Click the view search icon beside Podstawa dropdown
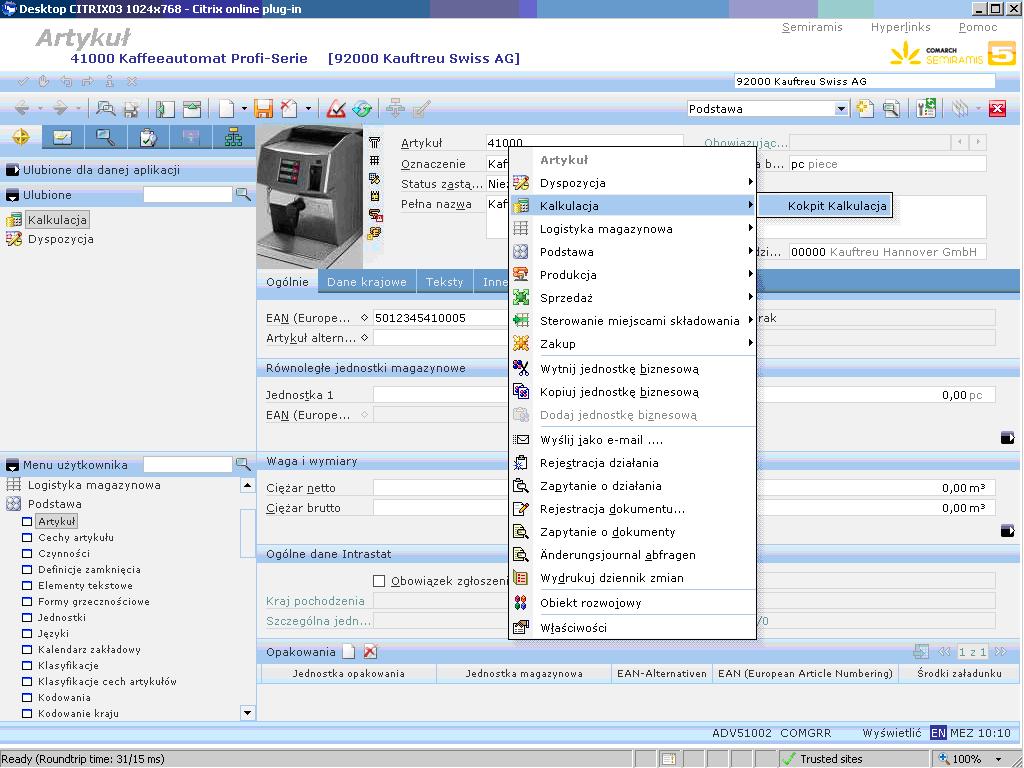 click(x=891, y=108)
